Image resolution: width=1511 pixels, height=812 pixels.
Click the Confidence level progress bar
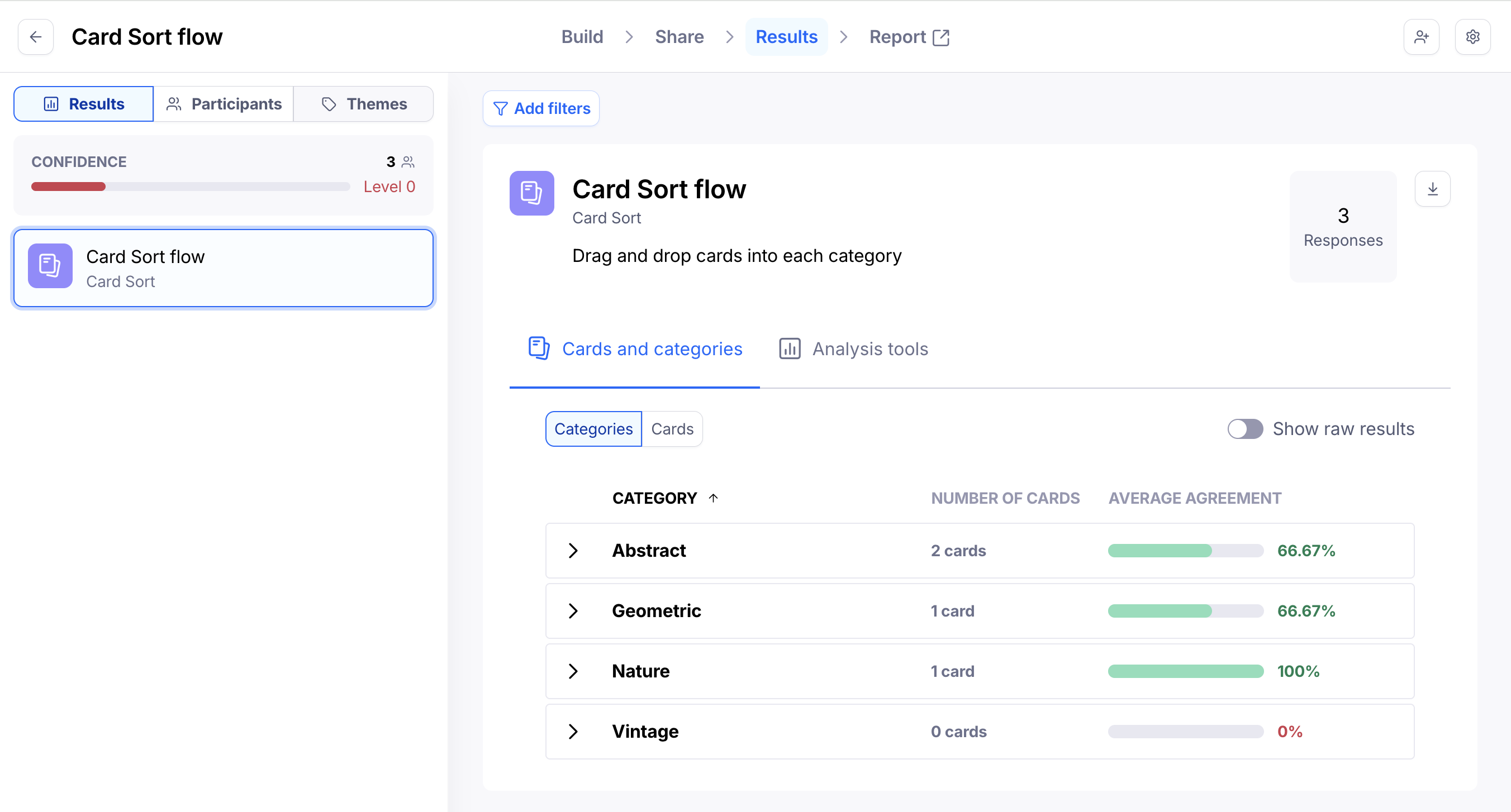pyautogui.click(x=190, y=187)
